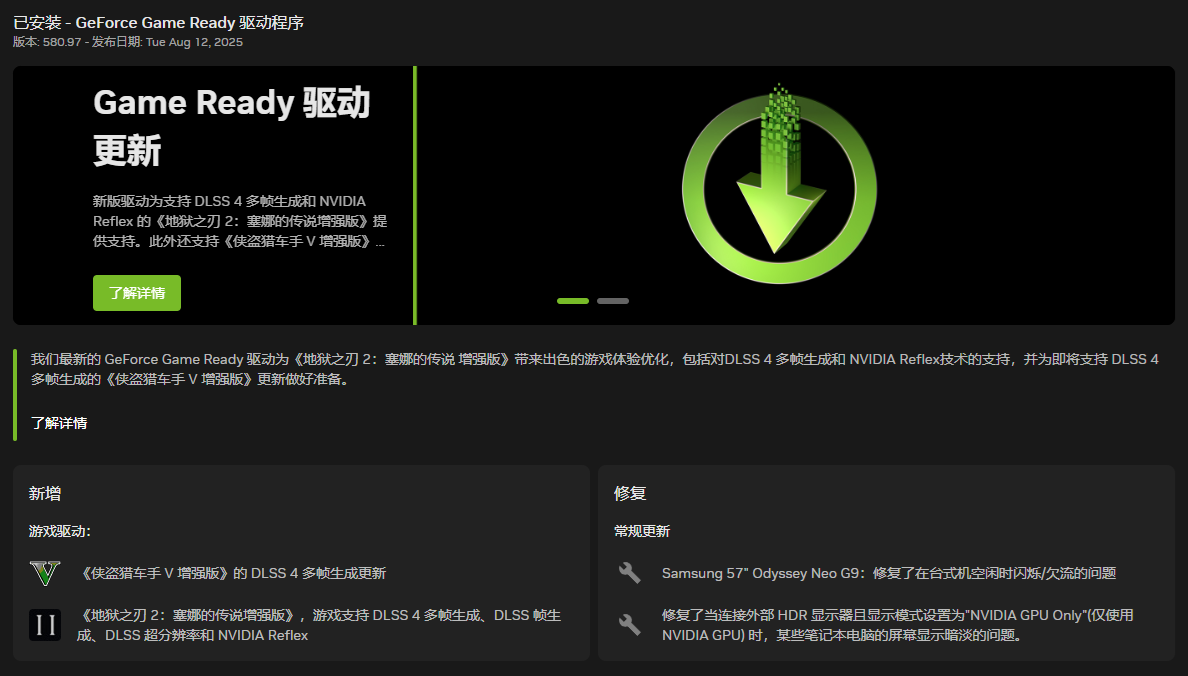Select the 《地狱之刃 2：塞娜的传说增强版》 entry text

coord(318,625)
